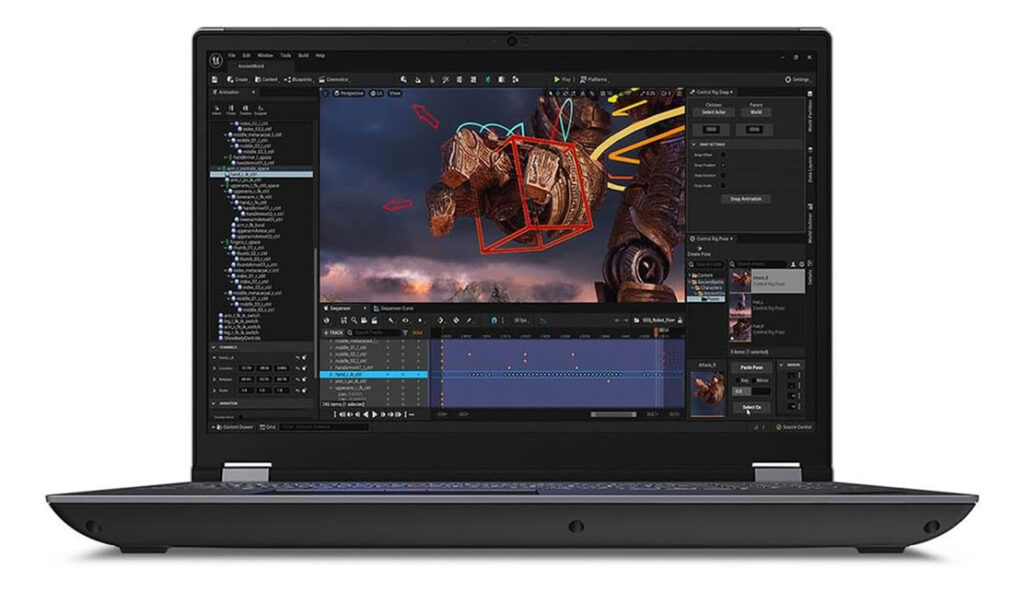Image resolution: width=1024 pixels, height=592 pixels.
Task: Expand highlighted hand_r_ik_ctrl track in Sequencer
Action: tap(331, 374)
